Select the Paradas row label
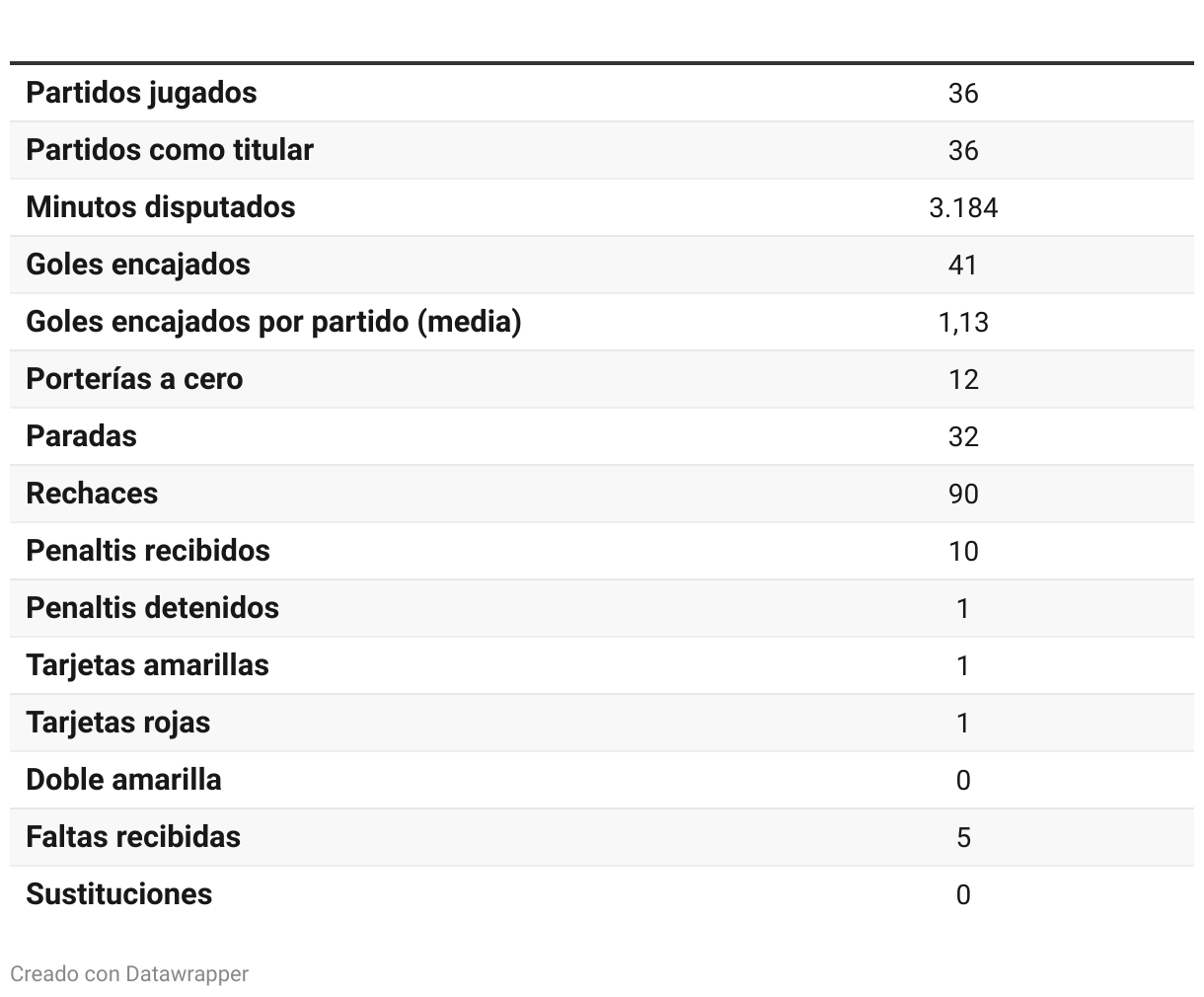The width and height of the screenshot is (1204, 997). 81,436
